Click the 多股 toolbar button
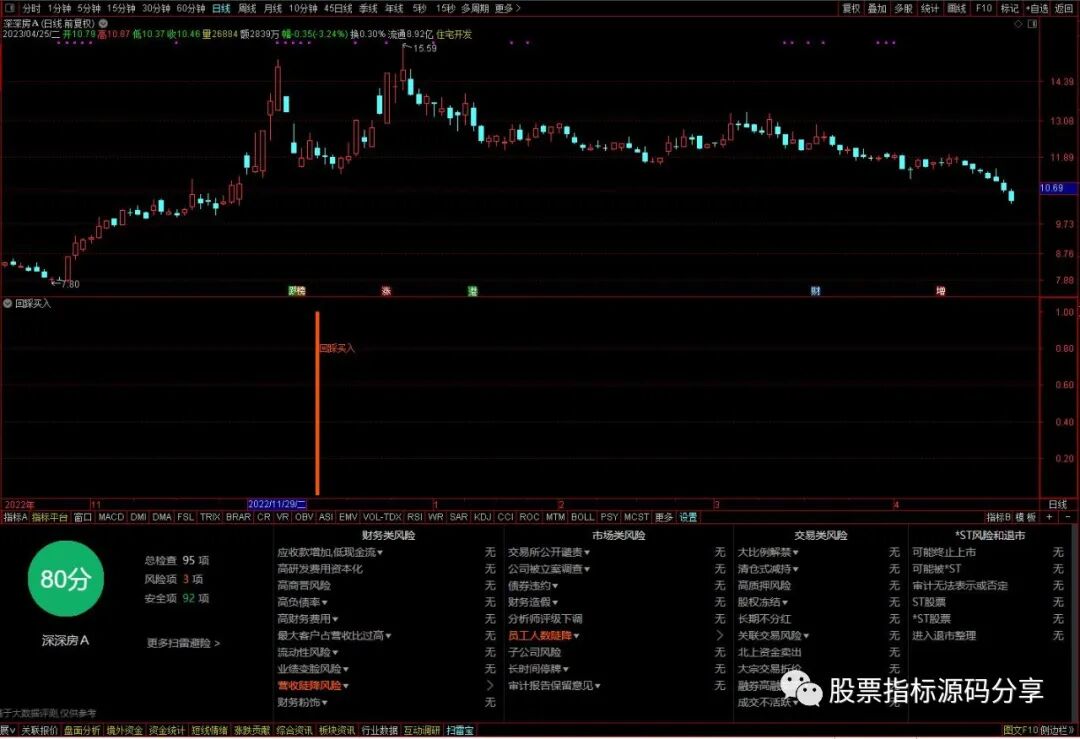Image resolution: width=1080 pixels, height=739 pixels. click(x=904, y=8)
